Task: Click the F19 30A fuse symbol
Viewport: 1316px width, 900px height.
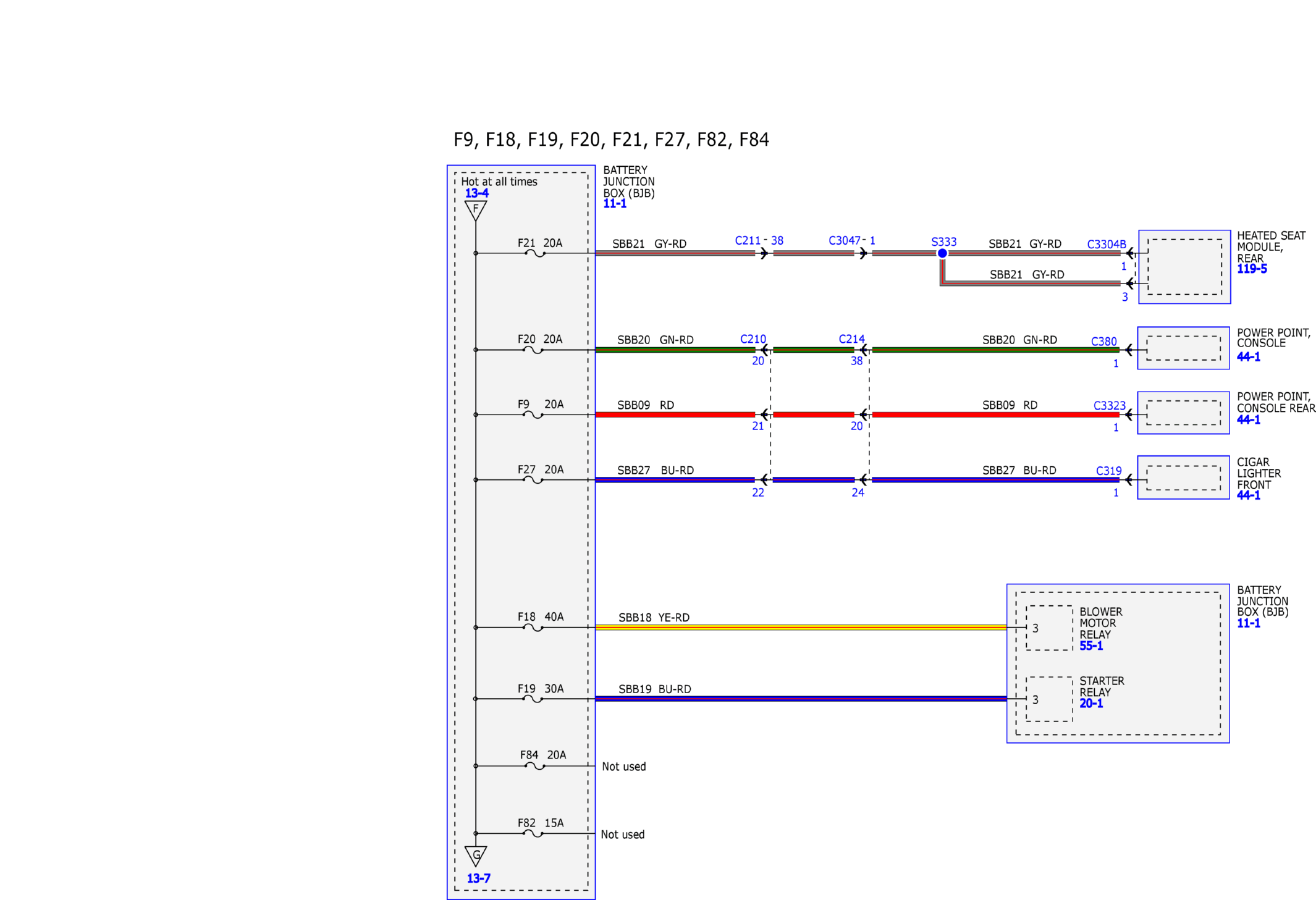Action: tap(533, 699)
